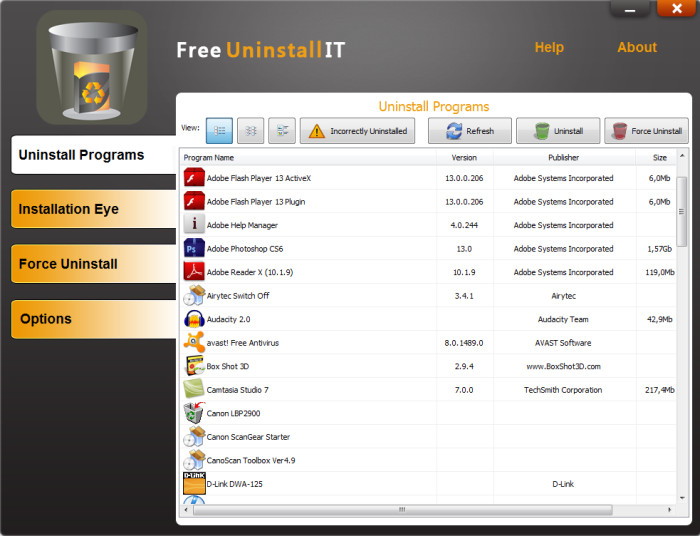Click the trash can application logo
Image resolution: width=700 pixels, height=536 pixels.
(x=92, y=67)
